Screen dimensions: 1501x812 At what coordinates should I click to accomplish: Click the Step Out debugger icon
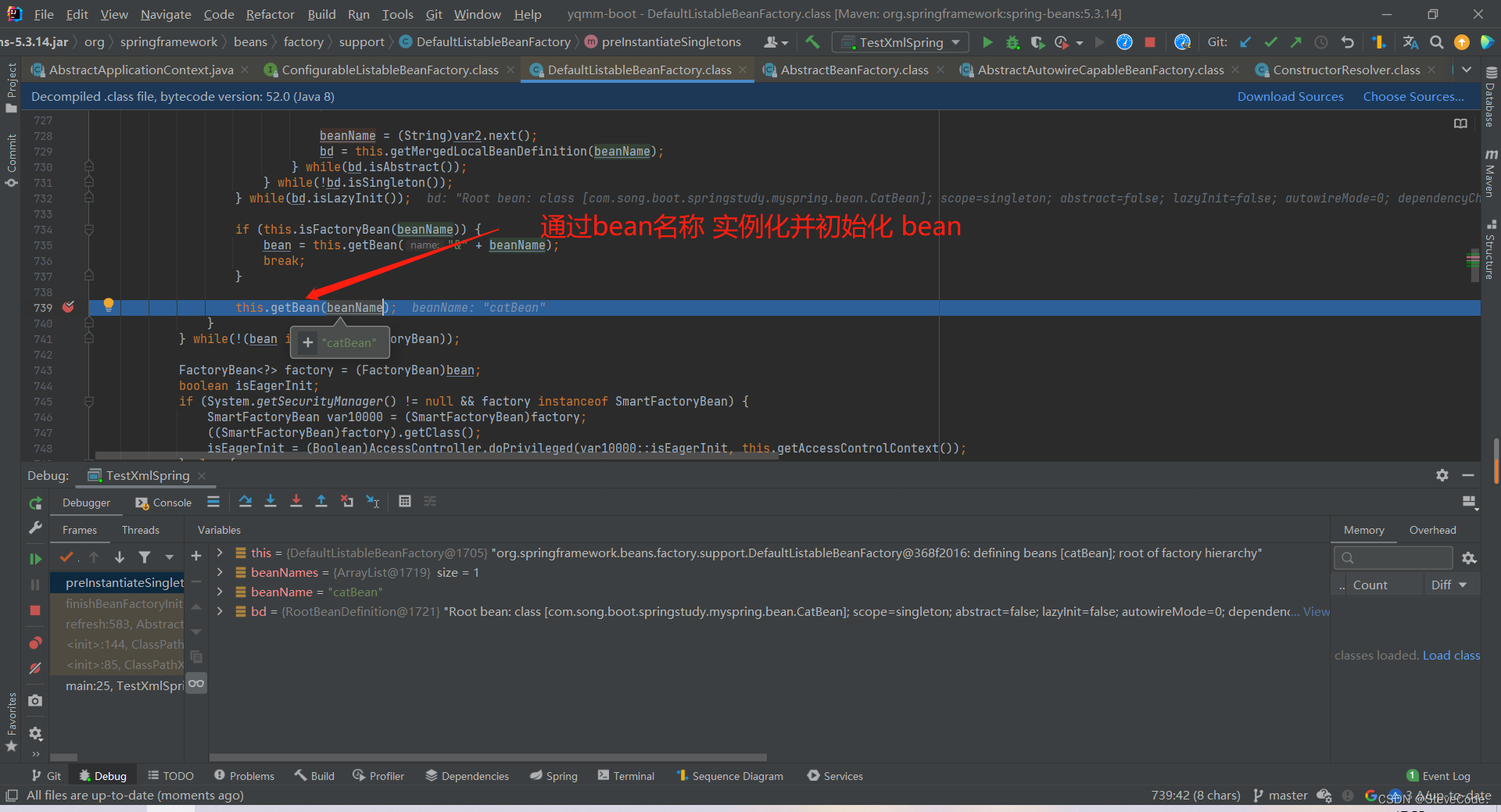(321, 502)
